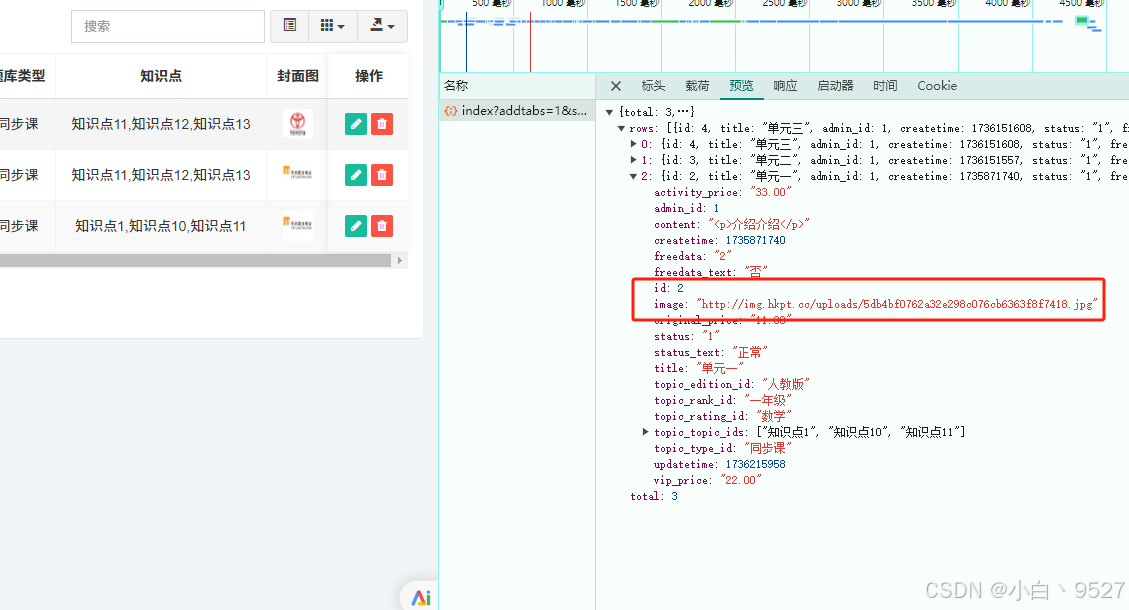The image size is (1129, 610).
Task: Click the horizontal table scrollbar
Action: point(195,261)
